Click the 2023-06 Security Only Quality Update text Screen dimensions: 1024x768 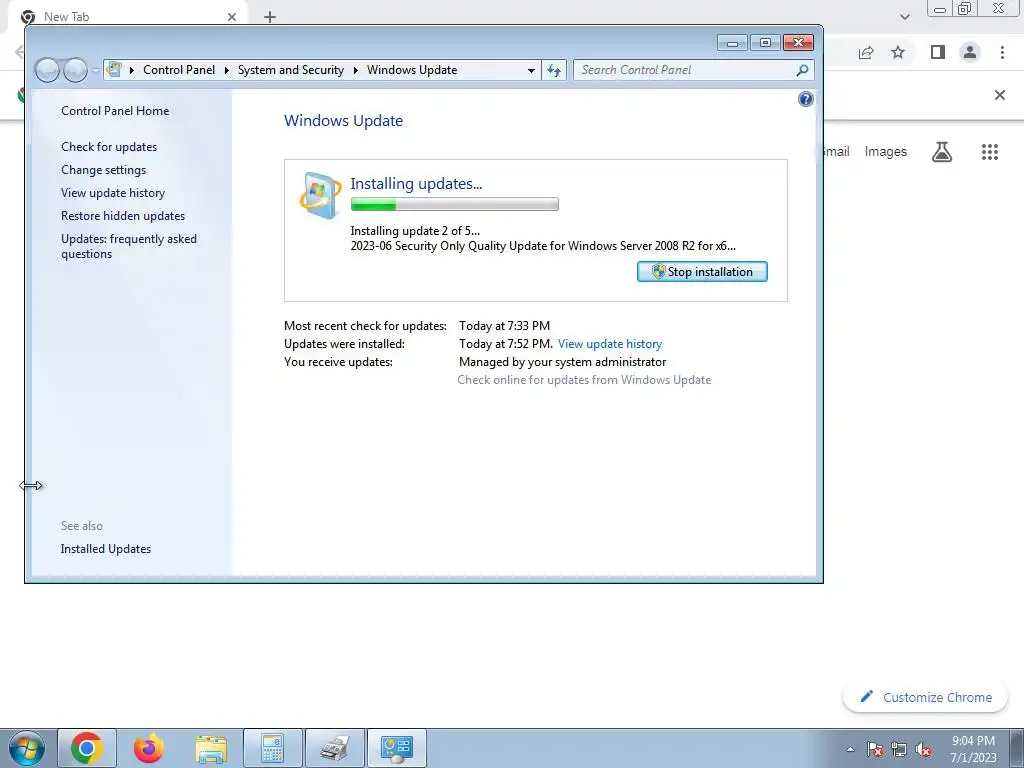[543, 246]
